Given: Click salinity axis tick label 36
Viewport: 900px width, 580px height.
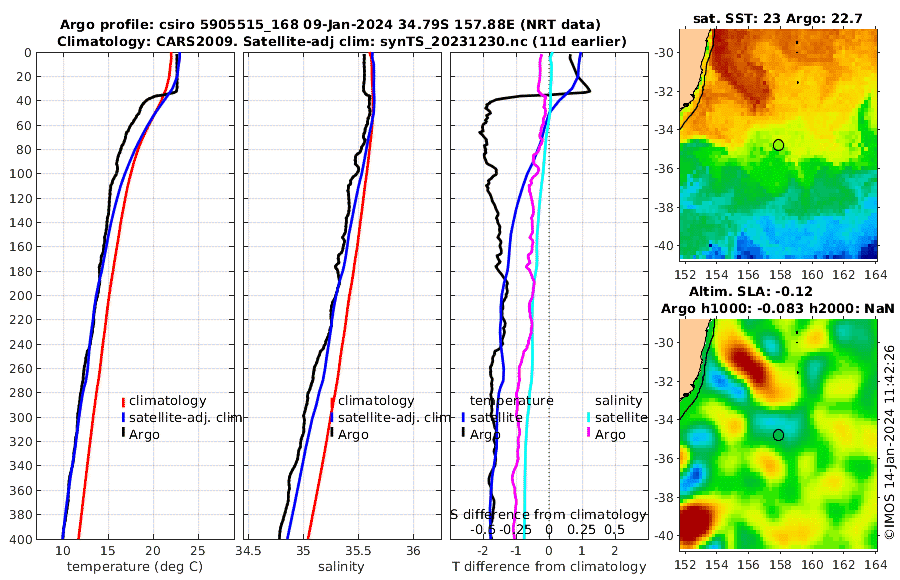Looking at the screenshot, I should (413, 551).
